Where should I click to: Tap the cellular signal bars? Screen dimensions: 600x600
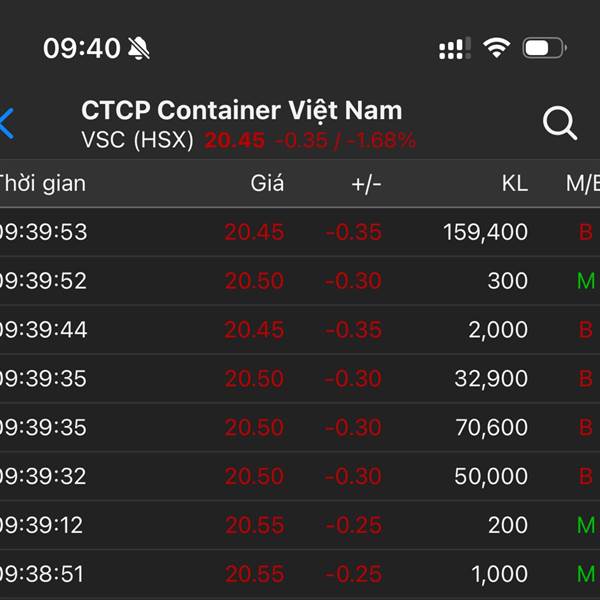(x=454, y=47)
